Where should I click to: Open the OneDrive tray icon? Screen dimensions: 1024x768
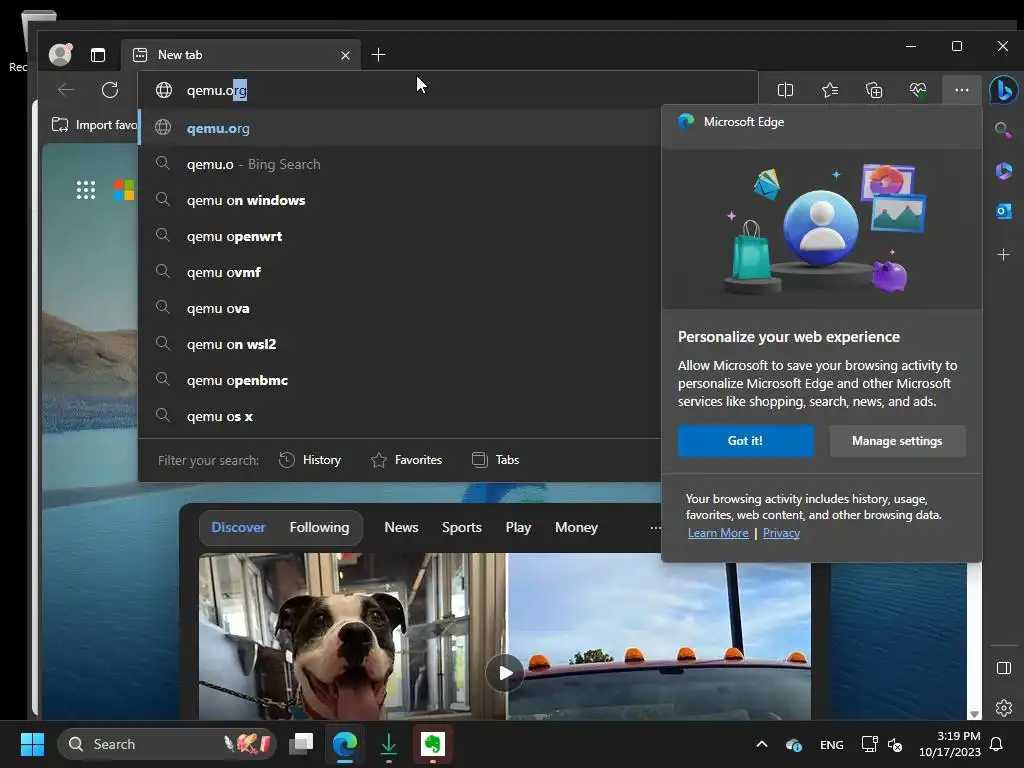[x=794, y=744]
